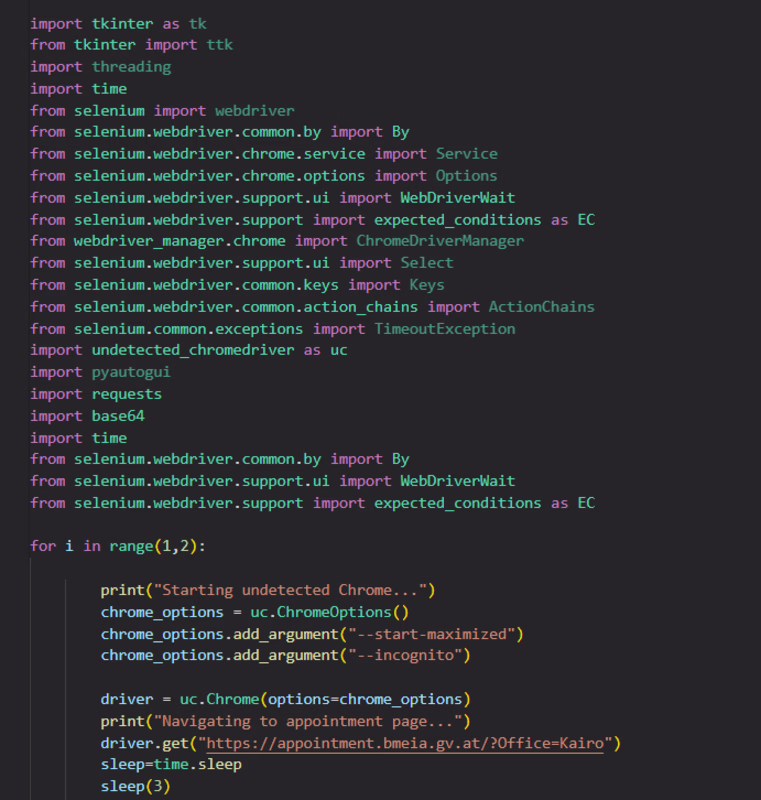
Task: Click 'uc.ChromeOptions()' call
Action: click(329, 612)
